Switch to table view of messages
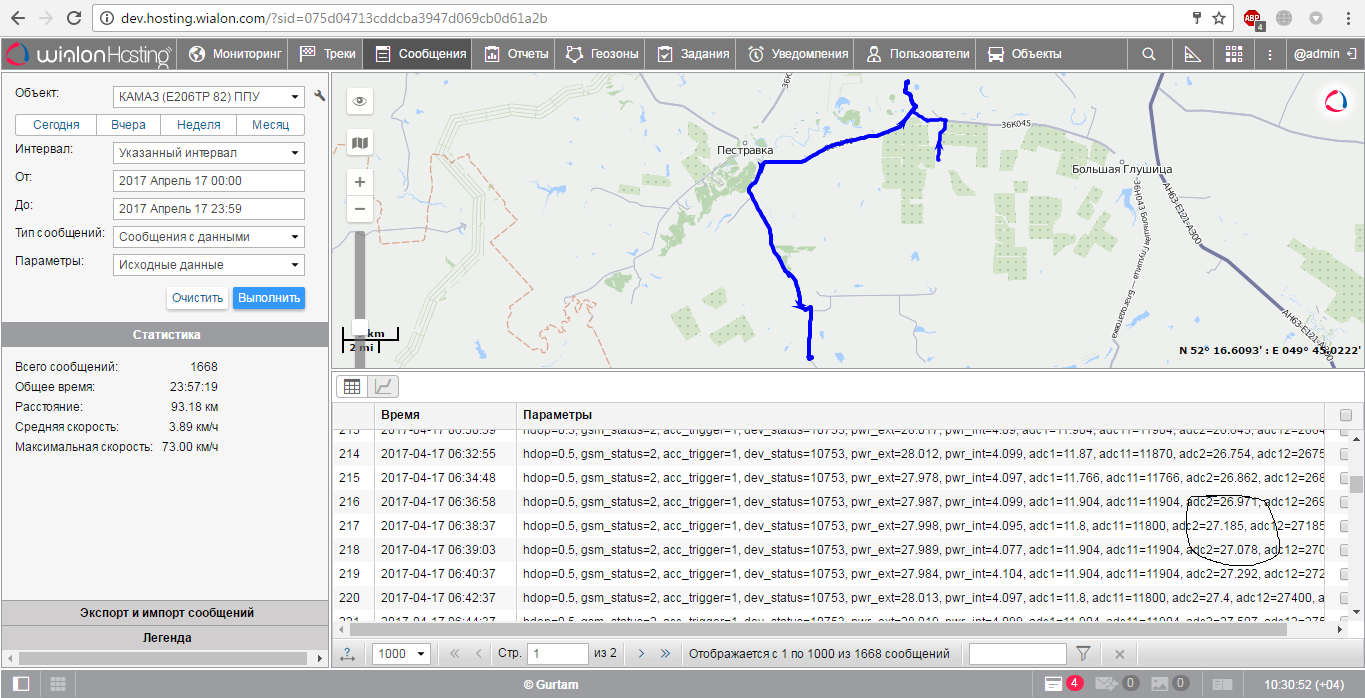 (352, 386)
